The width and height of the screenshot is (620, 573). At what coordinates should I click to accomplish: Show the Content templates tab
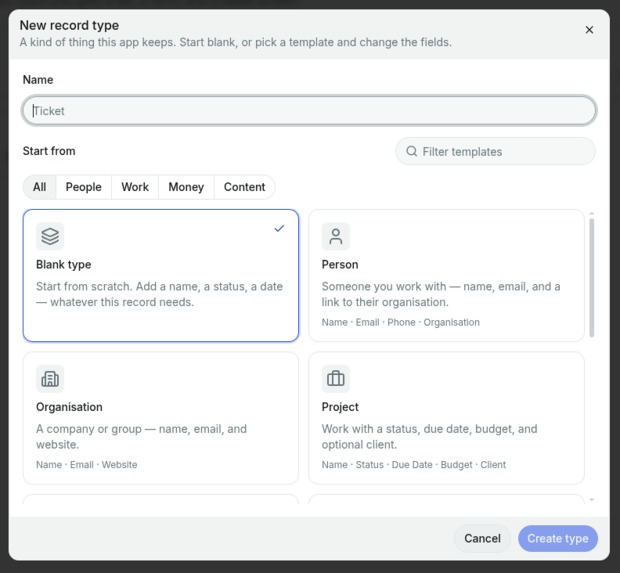244,187
